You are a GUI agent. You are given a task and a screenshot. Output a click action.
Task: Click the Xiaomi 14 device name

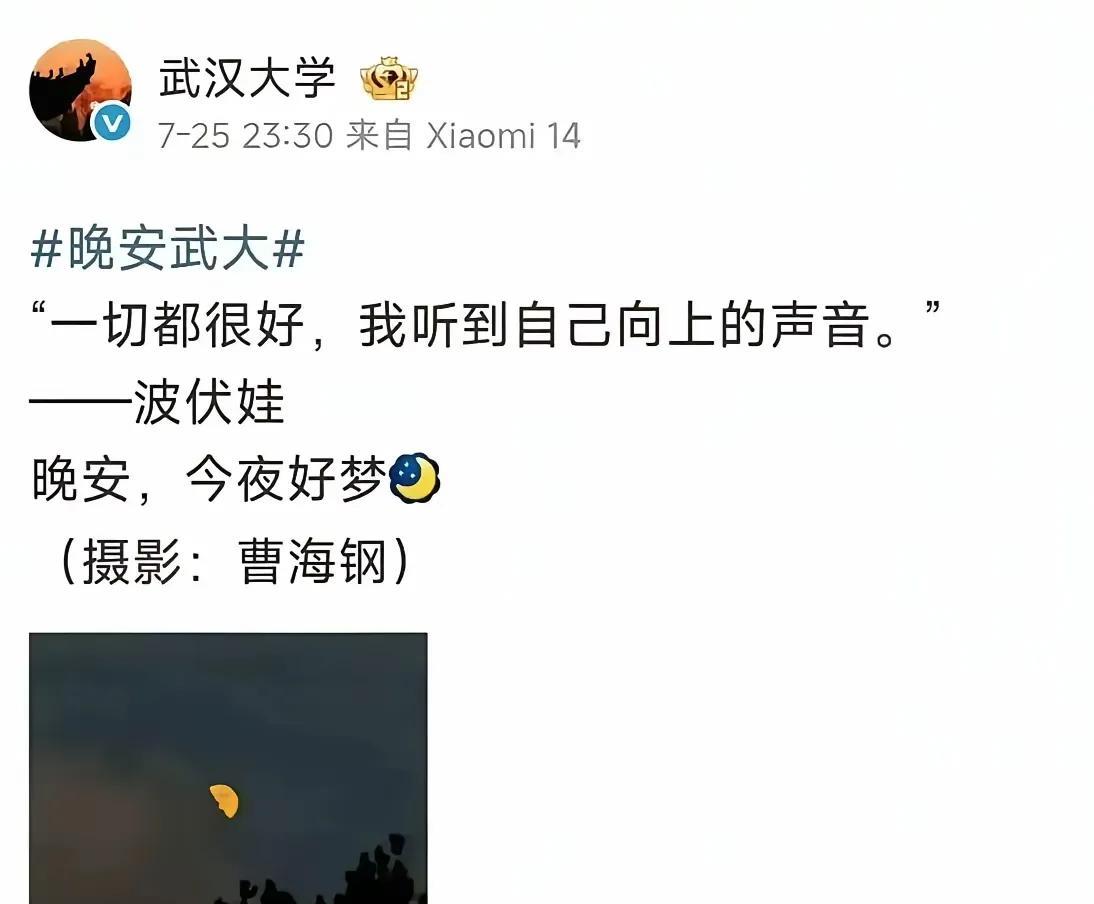[x=503, y=135]
